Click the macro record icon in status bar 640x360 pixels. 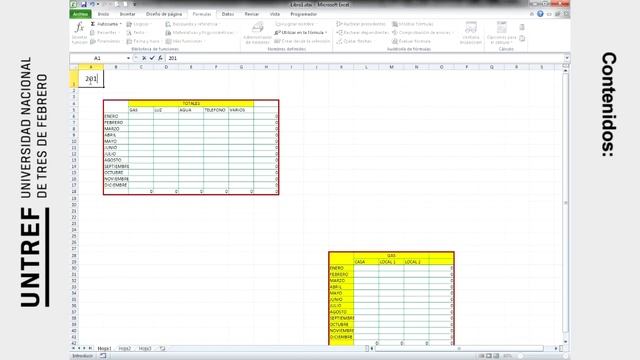(103, 356)
